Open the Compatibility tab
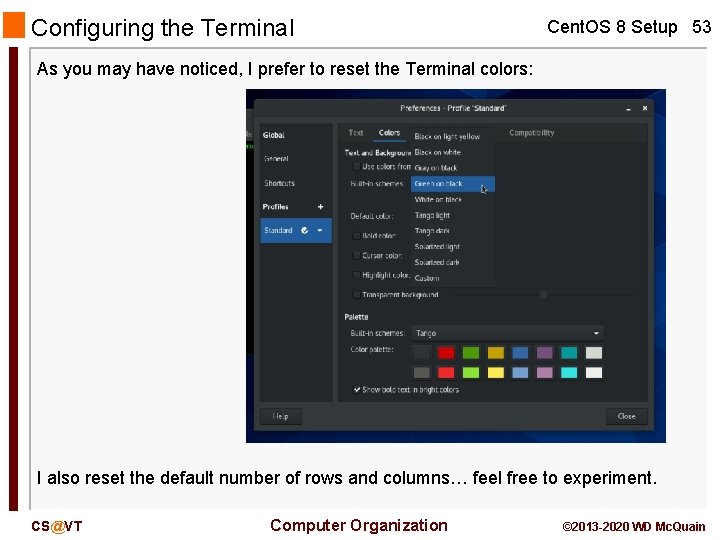The height and width of the screenshot is (540, 720). (x=531, y=133)
